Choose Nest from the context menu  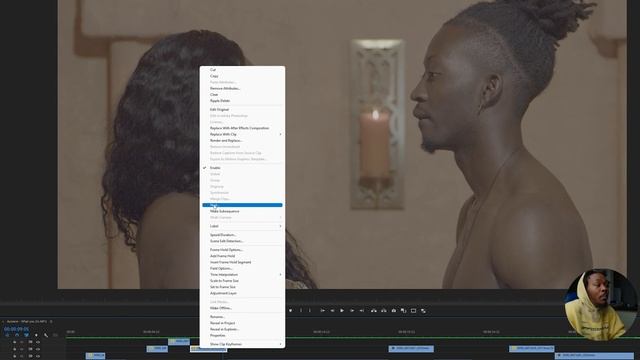coord(242,205)
